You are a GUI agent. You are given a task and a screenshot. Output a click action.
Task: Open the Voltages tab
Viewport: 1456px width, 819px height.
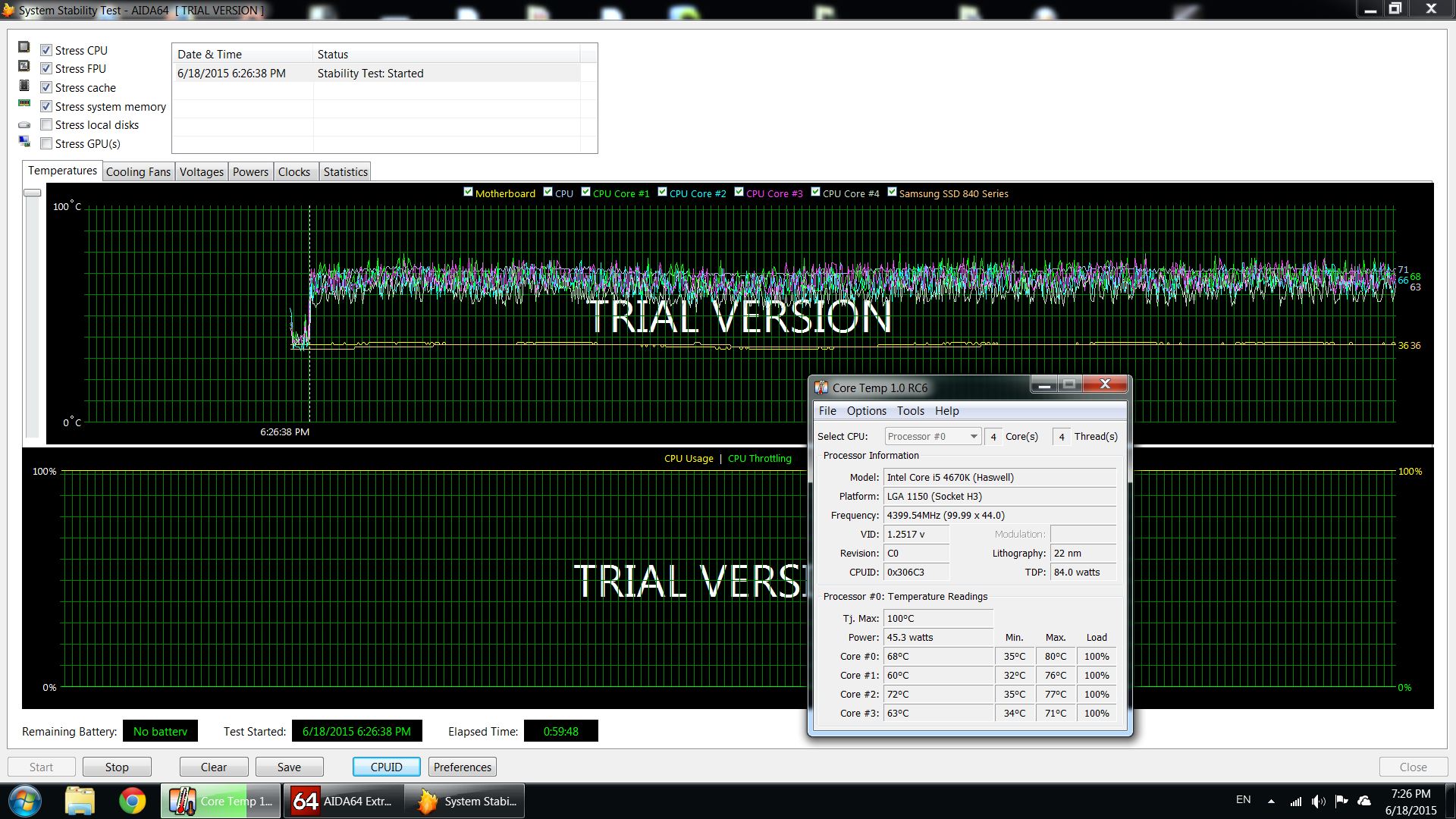tap(202, 172)
